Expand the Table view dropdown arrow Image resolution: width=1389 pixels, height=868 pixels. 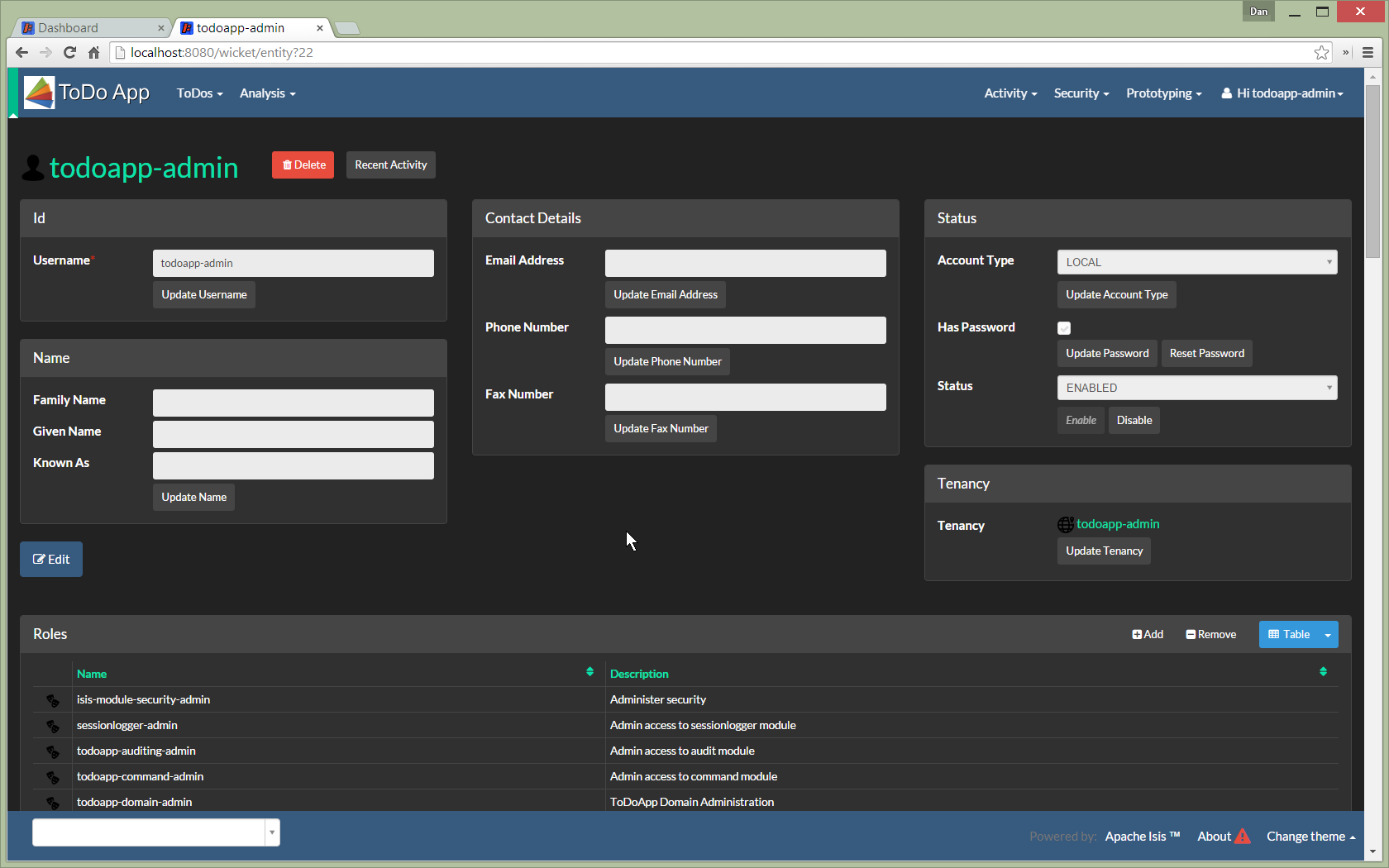click(x=1328, y=635)
